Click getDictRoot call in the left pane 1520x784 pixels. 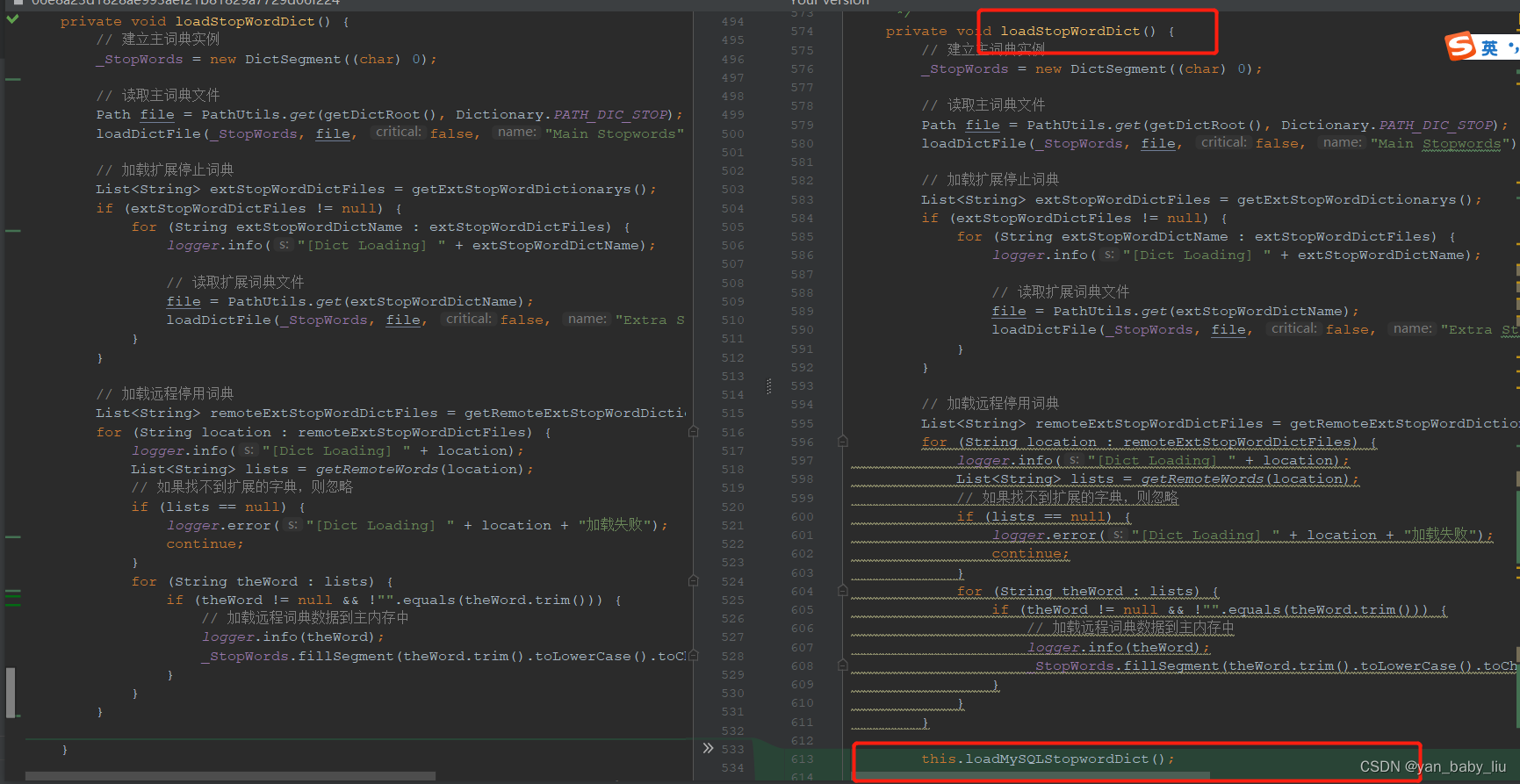pos(372,114)
